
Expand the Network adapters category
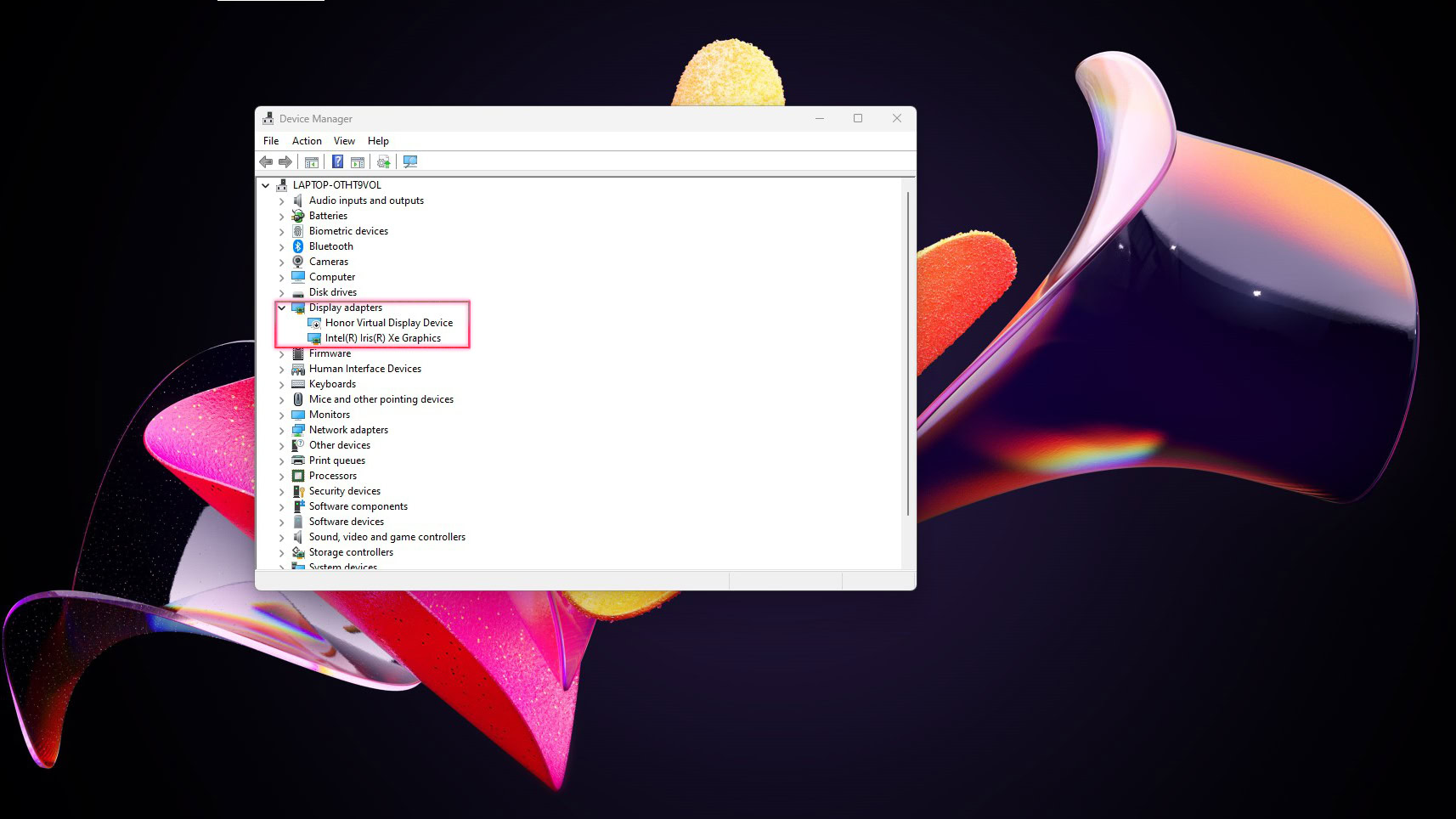pyautogui.click(x=282, y=430)
